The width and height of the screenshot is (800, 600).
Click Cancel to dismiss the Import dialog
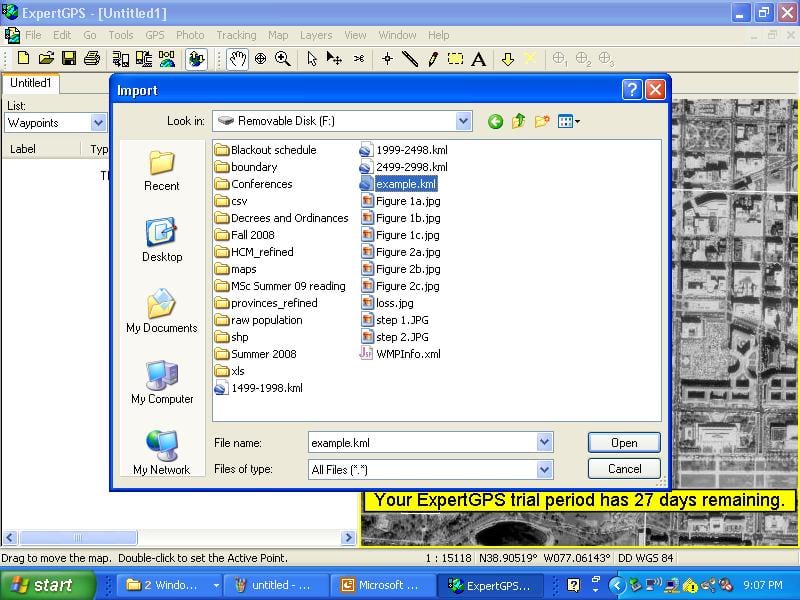[624, 468]
